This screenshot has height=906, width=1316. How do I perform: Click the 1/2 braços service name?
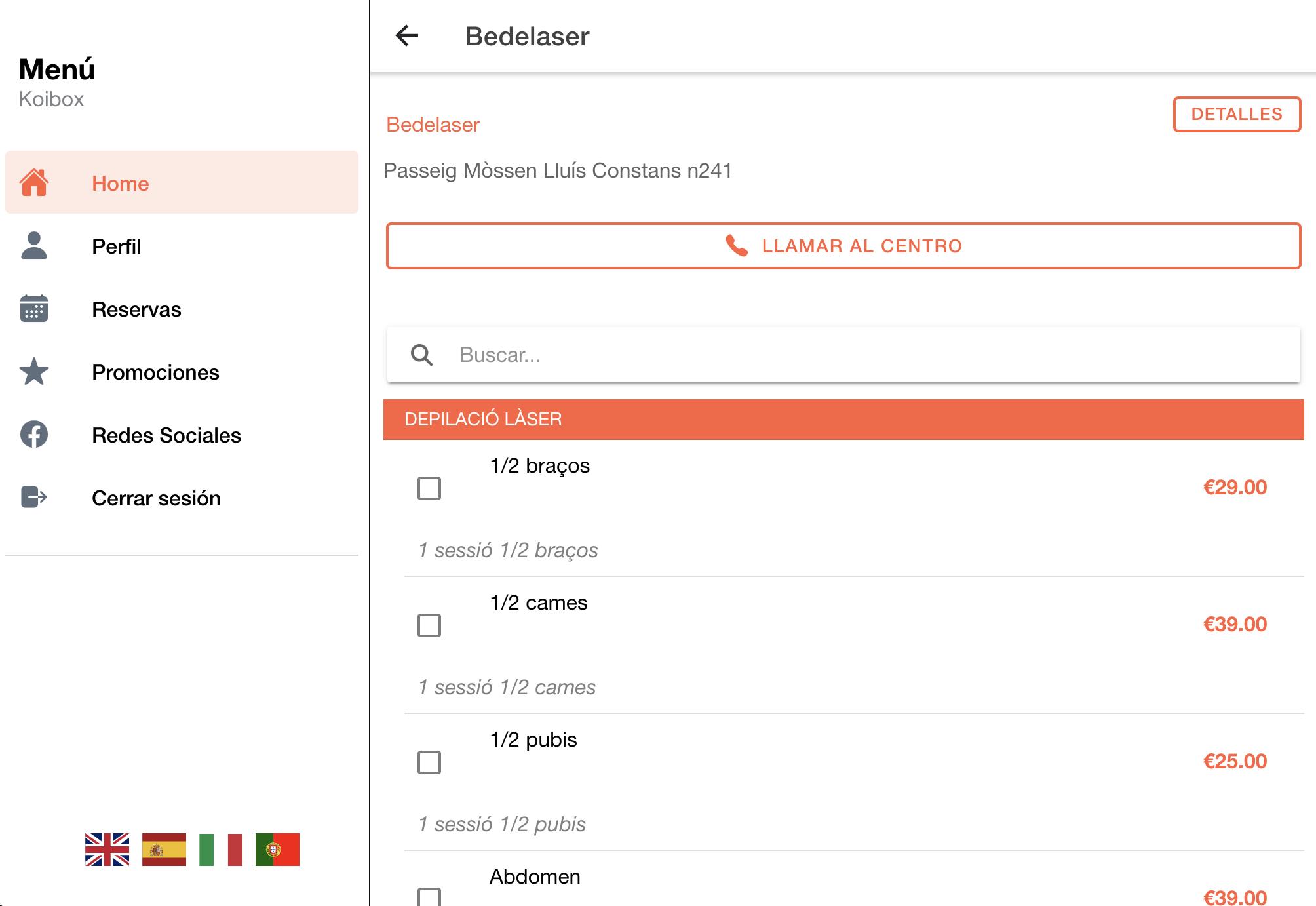pyautogui.click(x=539, y=465)
